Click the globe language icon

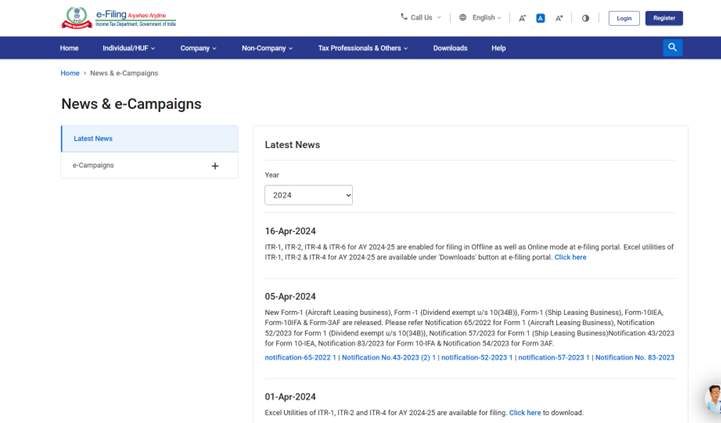click(x=463, y=18)
